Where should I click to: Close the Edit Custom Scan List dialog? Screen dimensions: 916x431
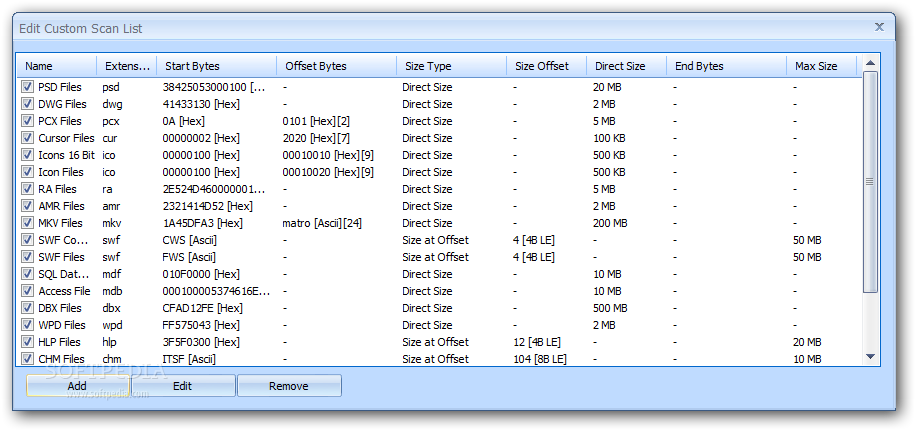click(x=879, y=27)
